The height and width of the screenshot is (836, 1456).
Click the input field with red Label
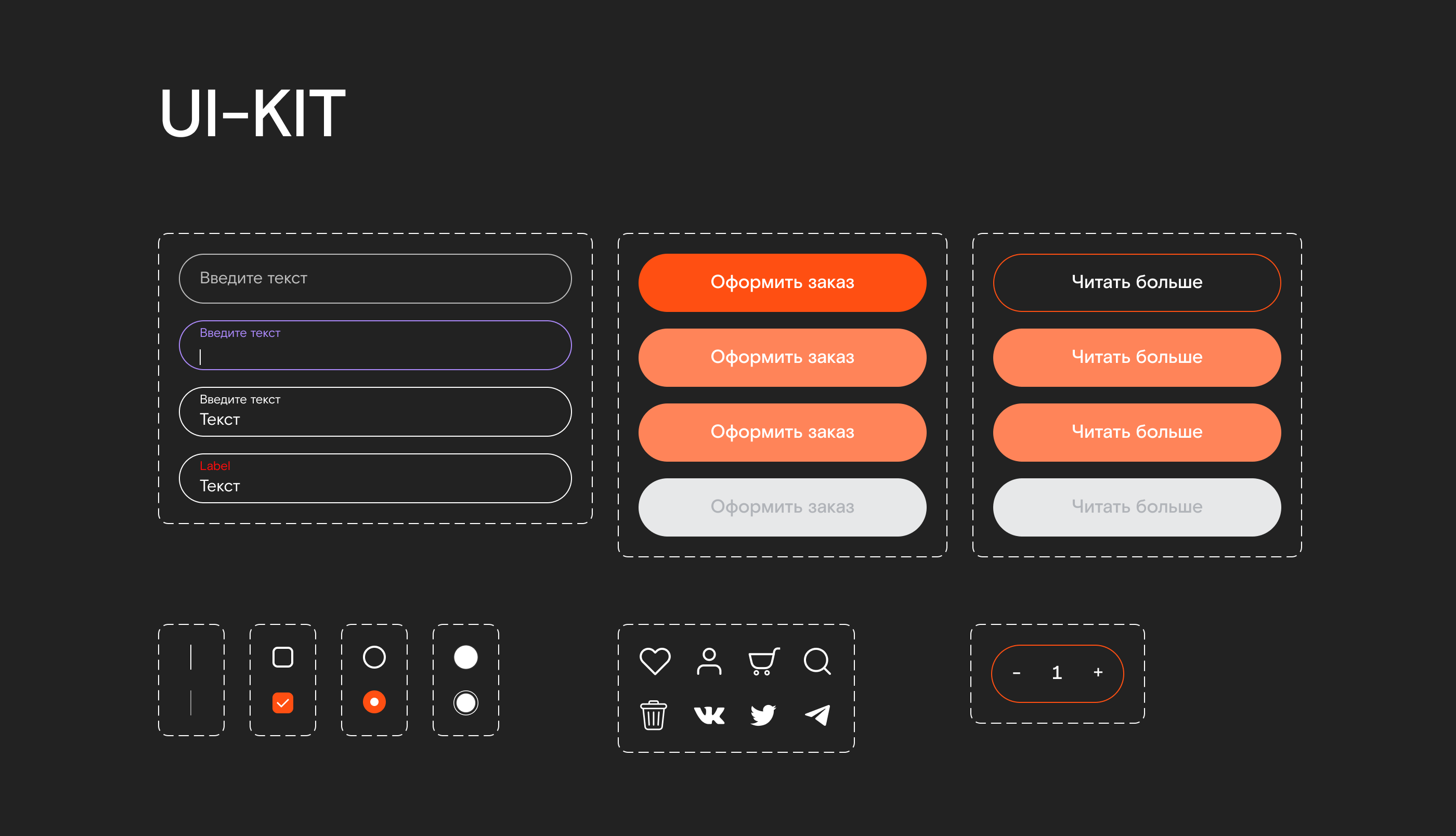pos(375,478)
